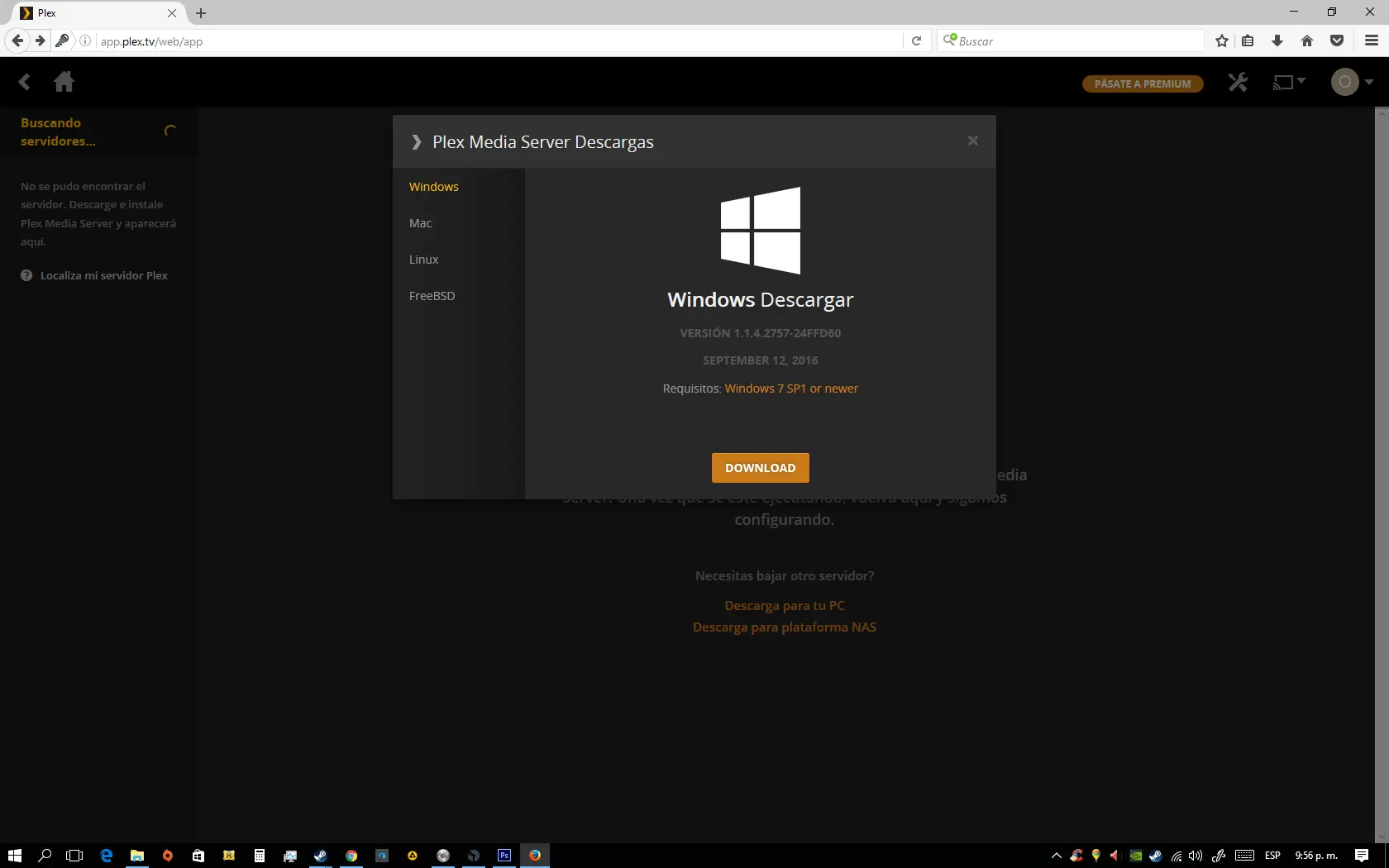Screen dimensions: 1389x868
Task: Open the Windows Start menu
Action: coord(14,856)
